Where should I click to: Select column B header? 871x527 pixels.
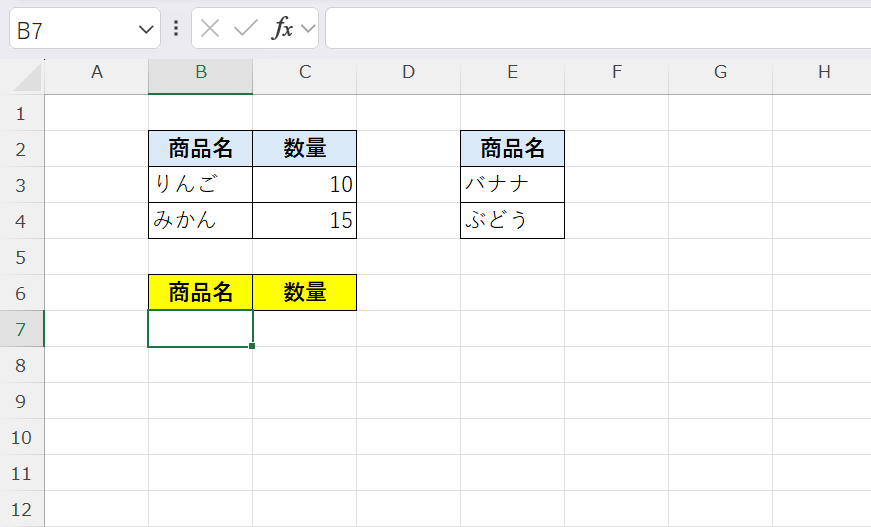(x=201, y=72)
